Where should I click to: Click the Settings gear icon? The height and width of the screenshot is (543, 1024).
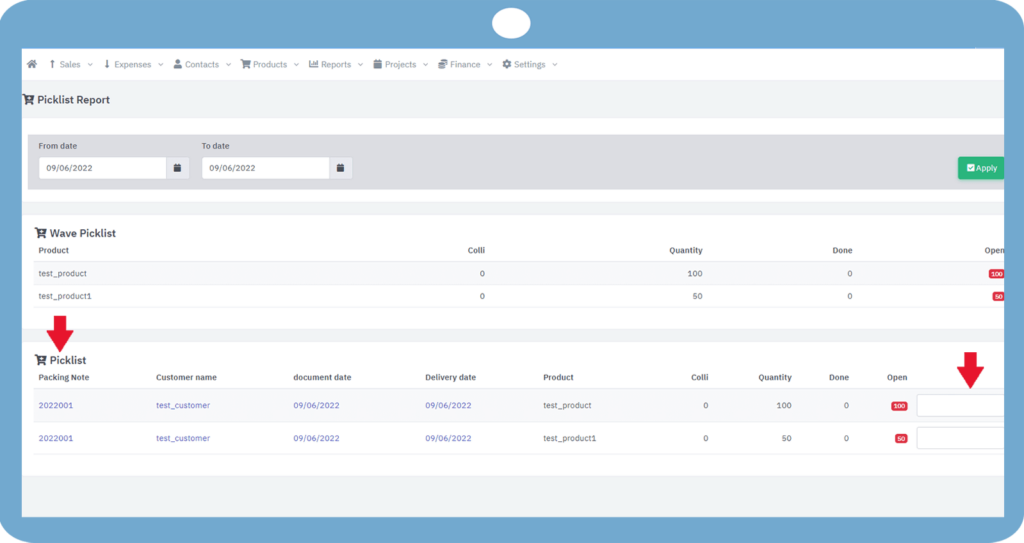507,64
